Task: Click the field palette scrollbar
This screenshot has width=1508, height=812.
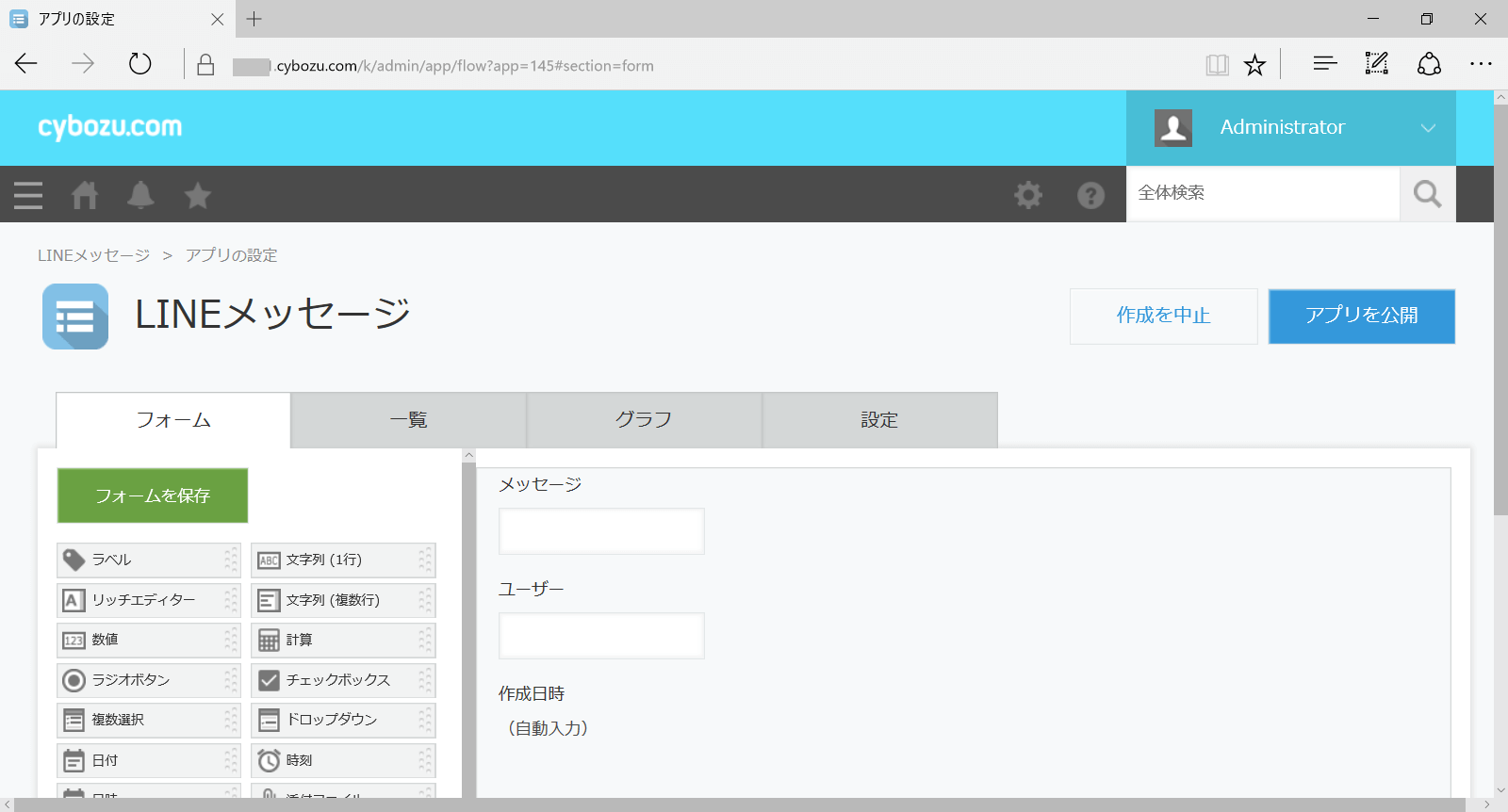Action: pyautogui.click(x=468, y=629)
